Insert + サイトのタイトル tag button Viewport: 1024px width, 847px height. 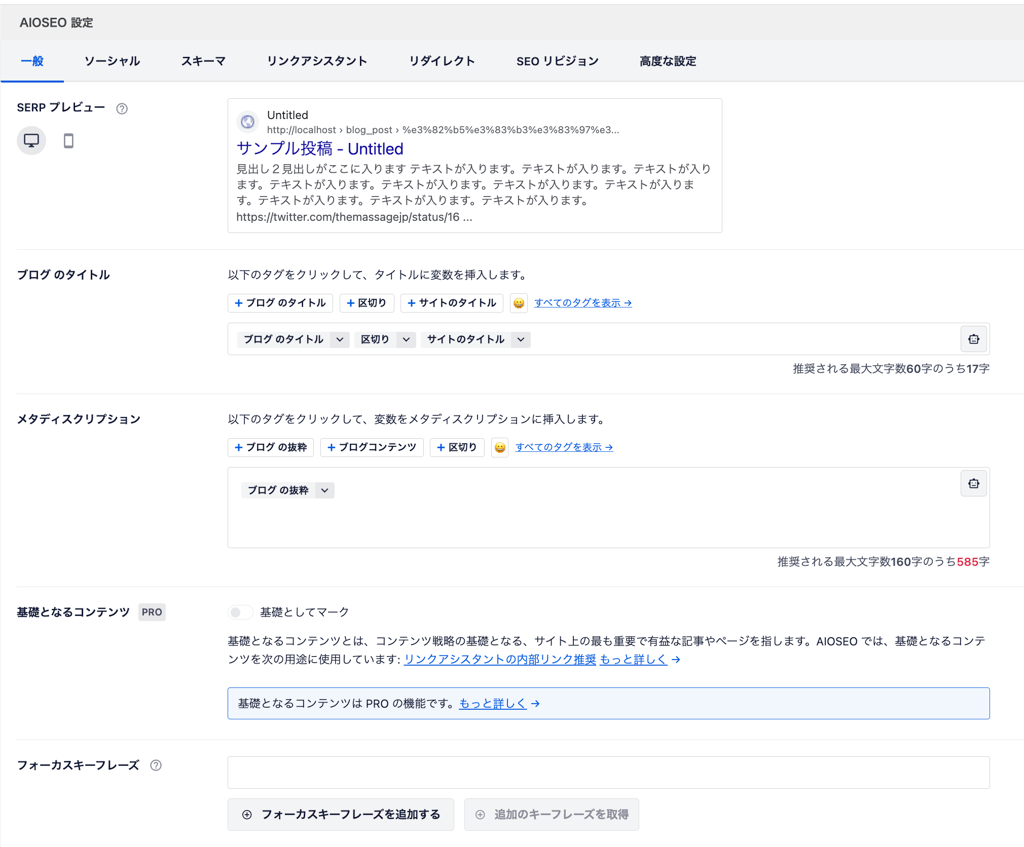pyautogui.click(x=452, y=303)
